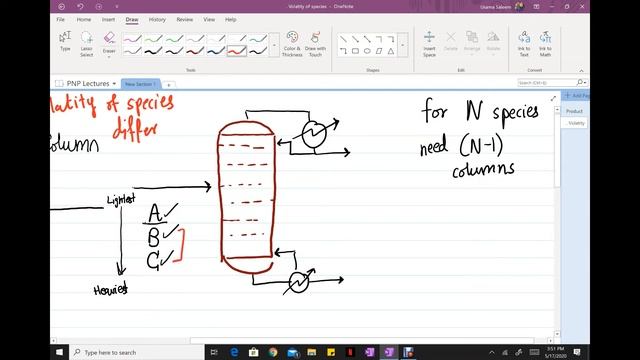Click the Insert Space tool

[429, 44]
